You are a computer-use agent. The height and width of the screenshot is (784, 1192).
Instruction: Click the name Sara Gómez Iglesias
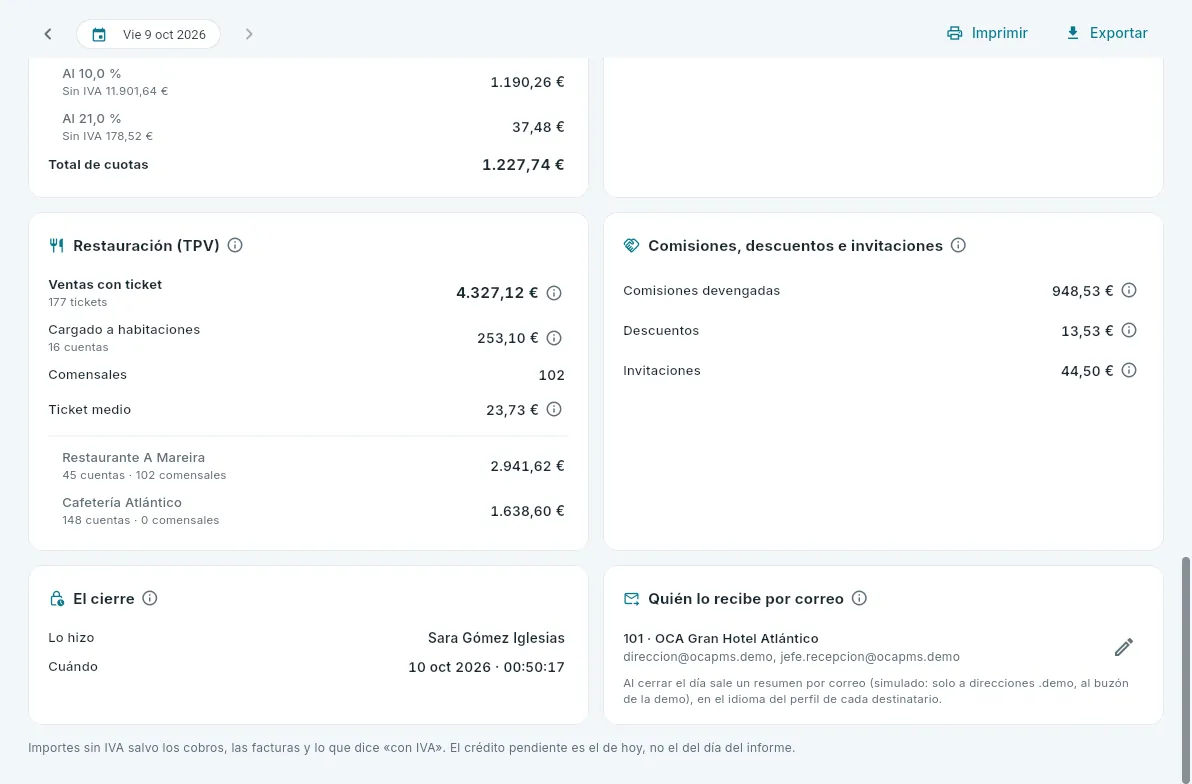click(x=496, y=638)
